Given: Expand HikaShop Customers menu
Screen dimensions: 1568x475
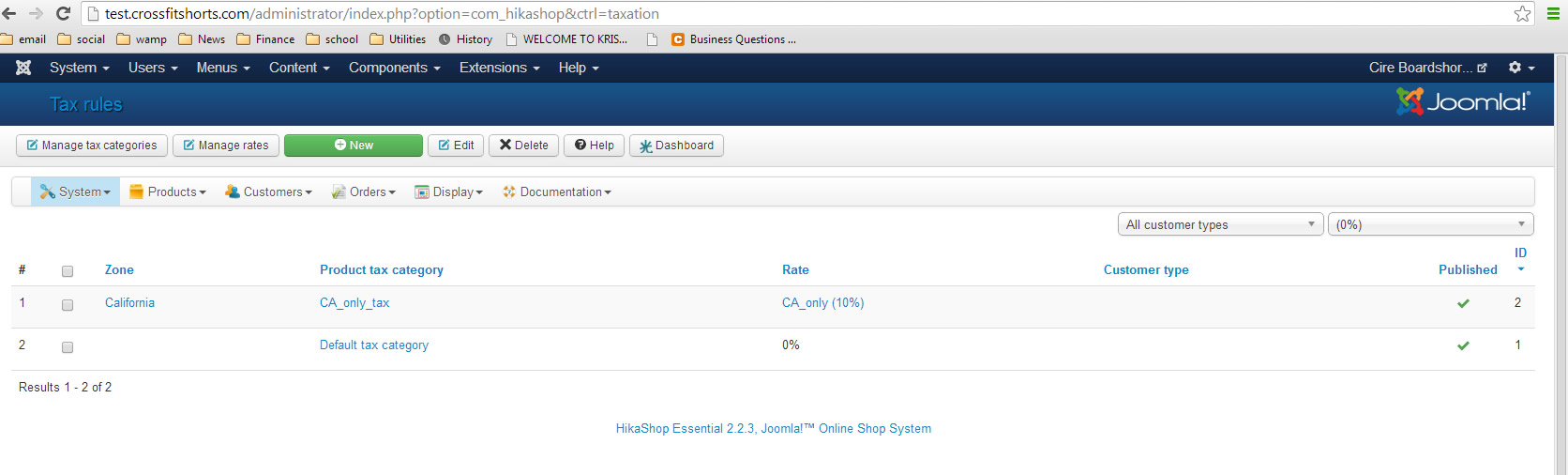Looking at the screenshot, I should point(268,192).
